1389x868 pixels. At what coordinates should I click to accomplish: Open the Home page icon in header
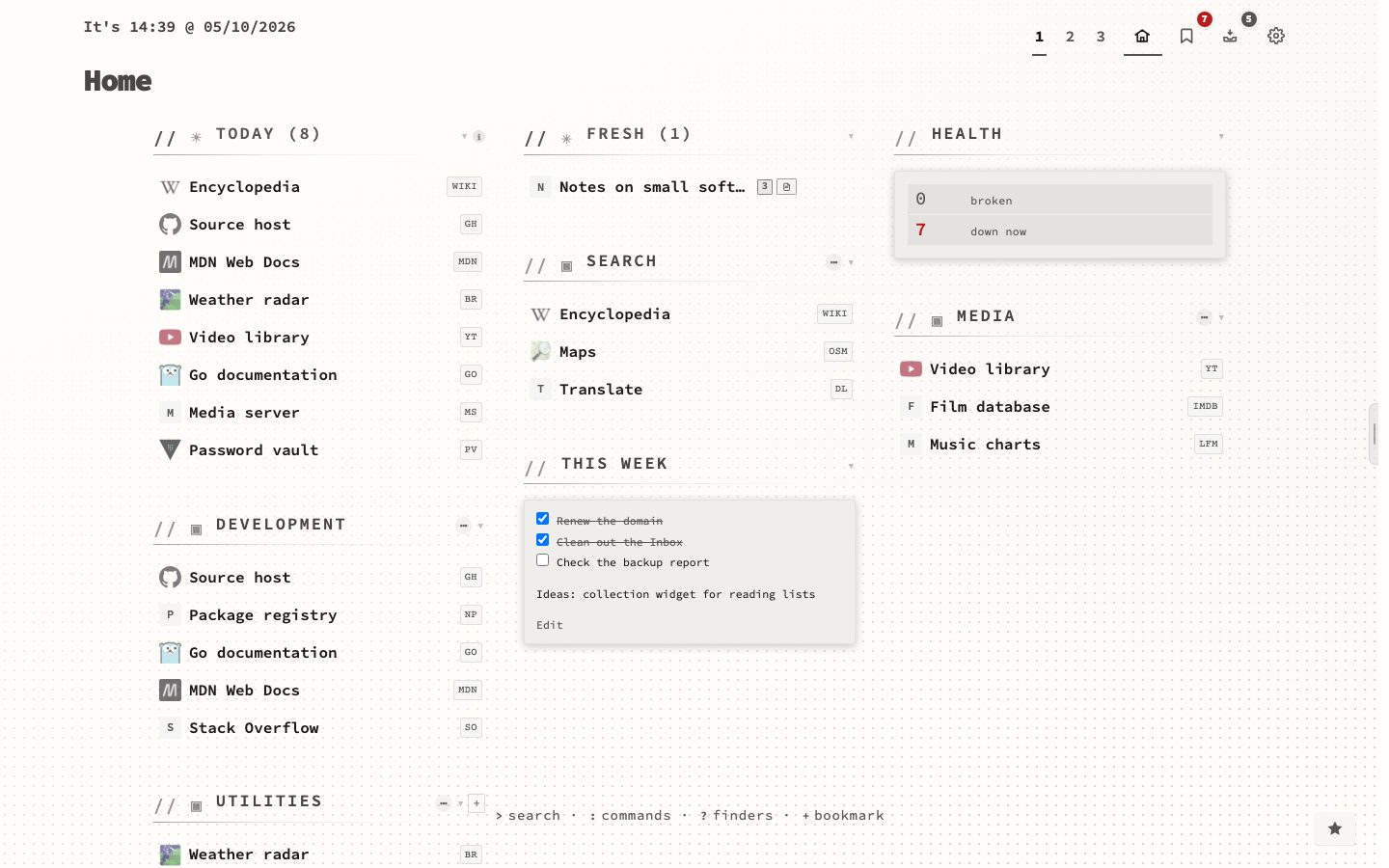(1142, 37)
